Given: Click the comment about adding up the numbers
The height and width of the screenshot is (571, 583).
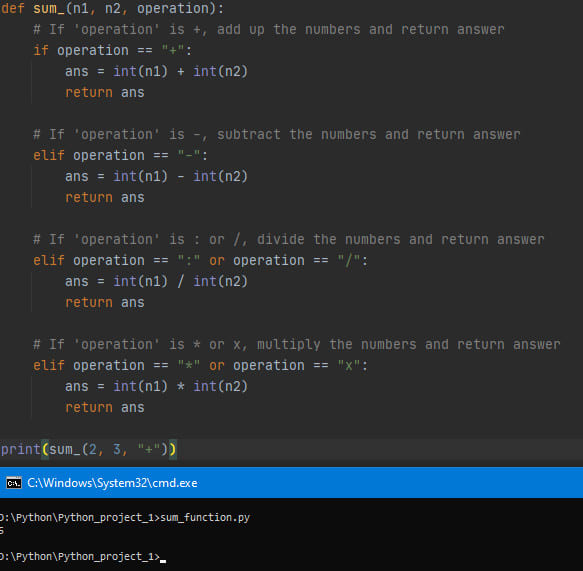Looking at the screenshot, I should (268, 29).
